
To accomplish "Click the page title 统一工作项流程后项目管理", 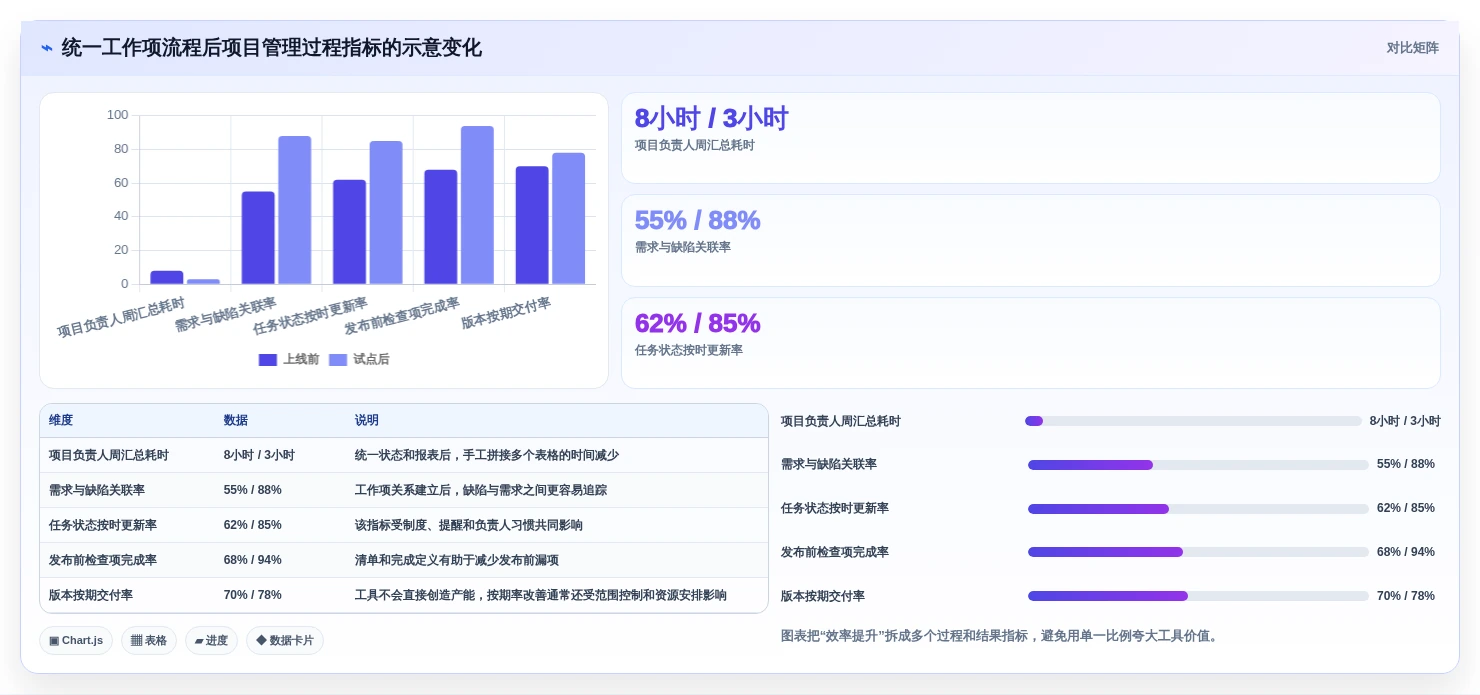I will (271, 48).
